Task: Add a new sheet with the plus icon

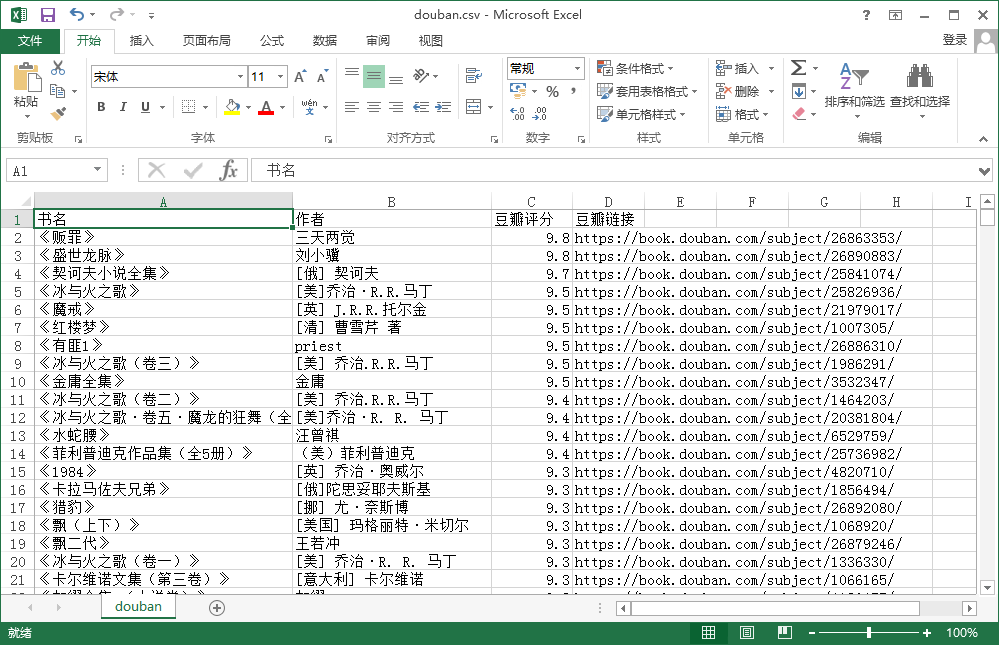Action: click(x=217, y=608)
